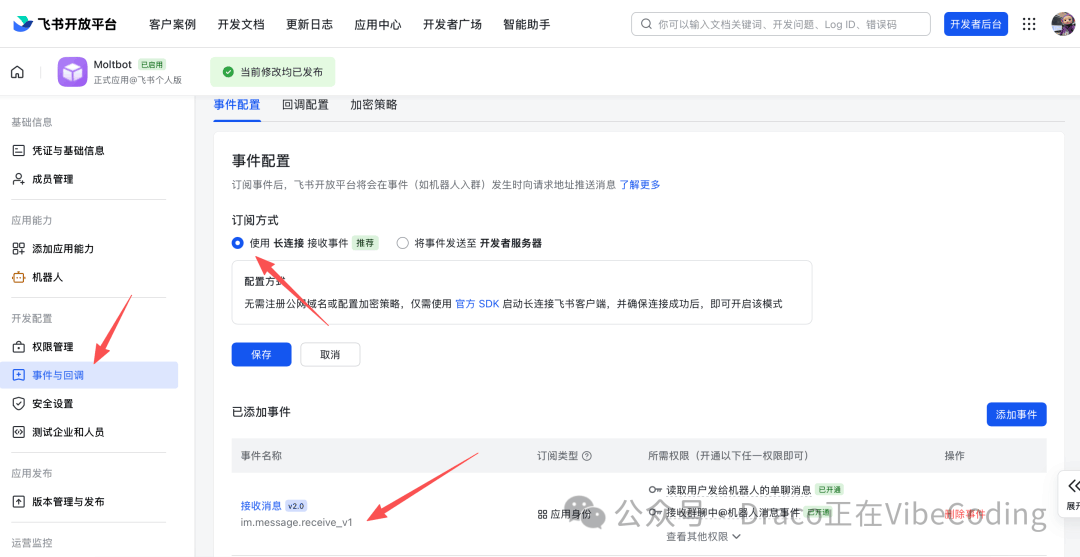Click the 添加事件 button
Image resolution: width=1080 pixels, height=557 pixels.
coord(1016,415)
